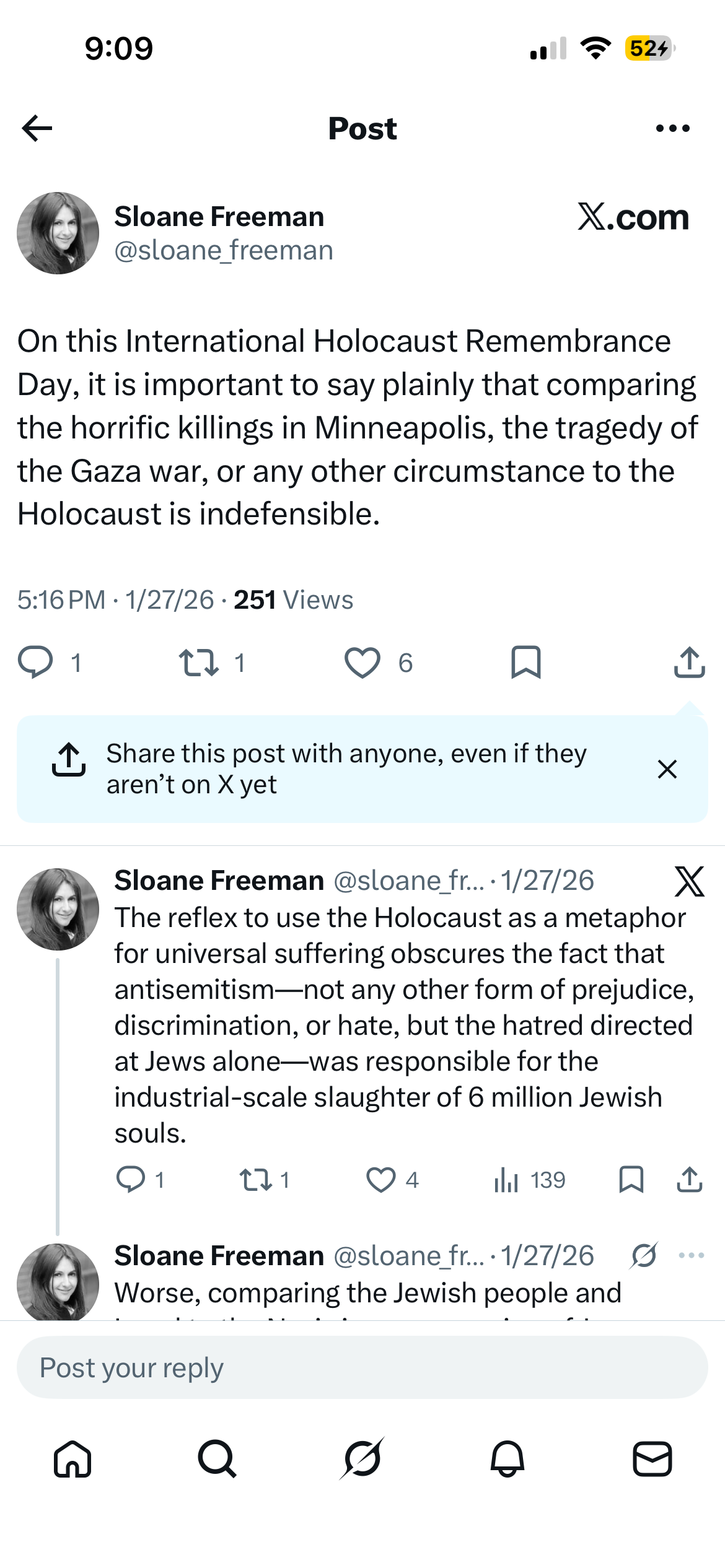Open Sloane Freeman's profile picture at top
725x1568 pixels.
click(58, 233)
